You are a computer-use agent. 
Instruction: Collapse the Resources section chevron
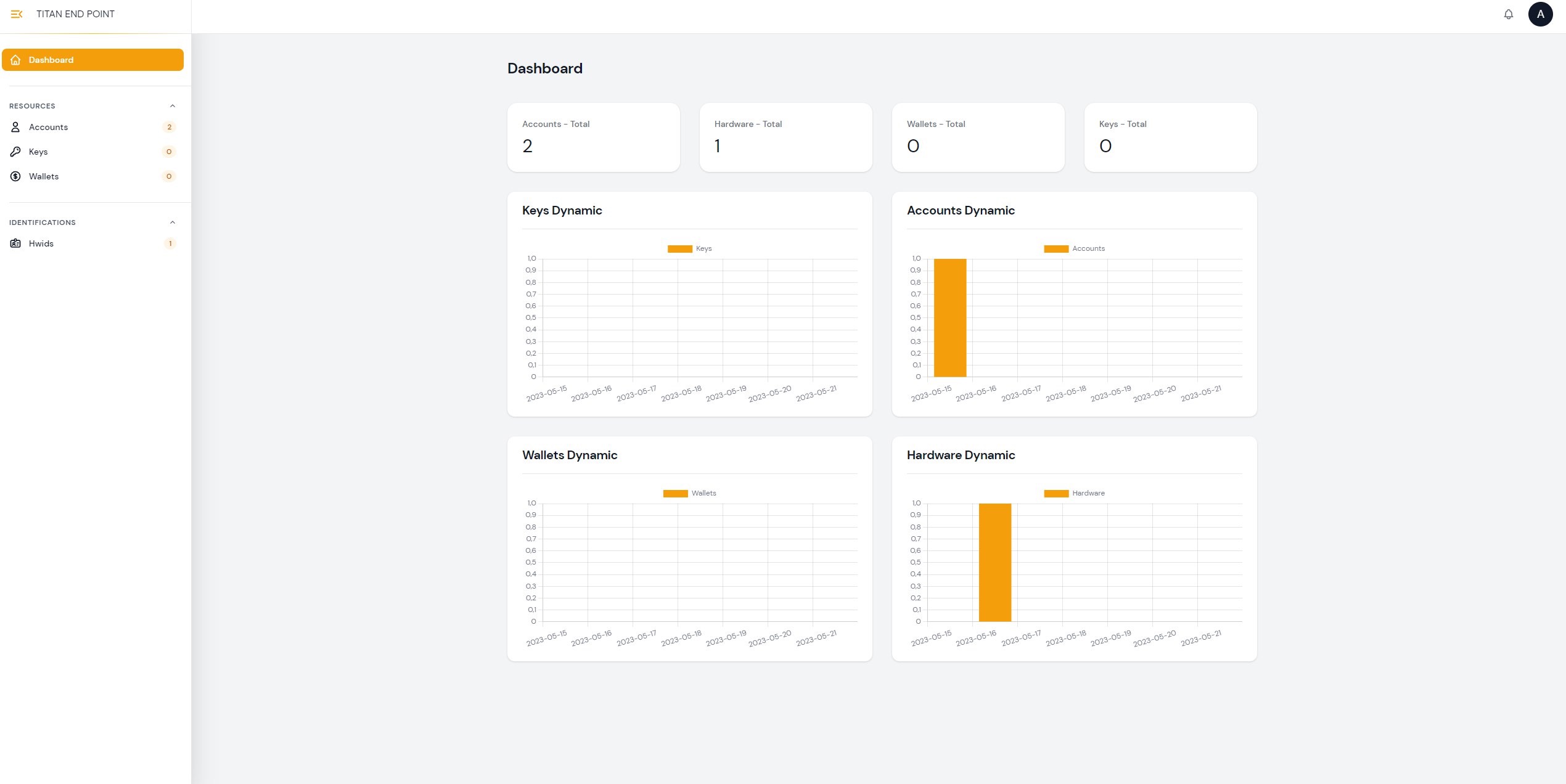point(173,106)
